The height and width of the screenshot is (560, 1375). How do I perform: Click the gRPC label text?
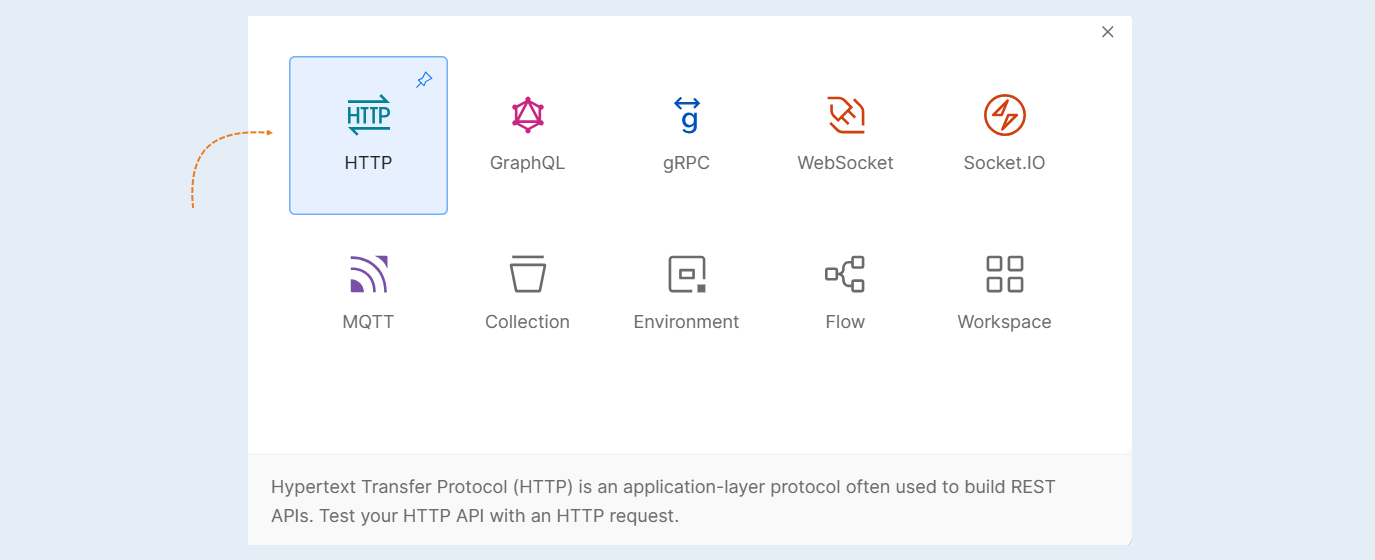point(686,163)
